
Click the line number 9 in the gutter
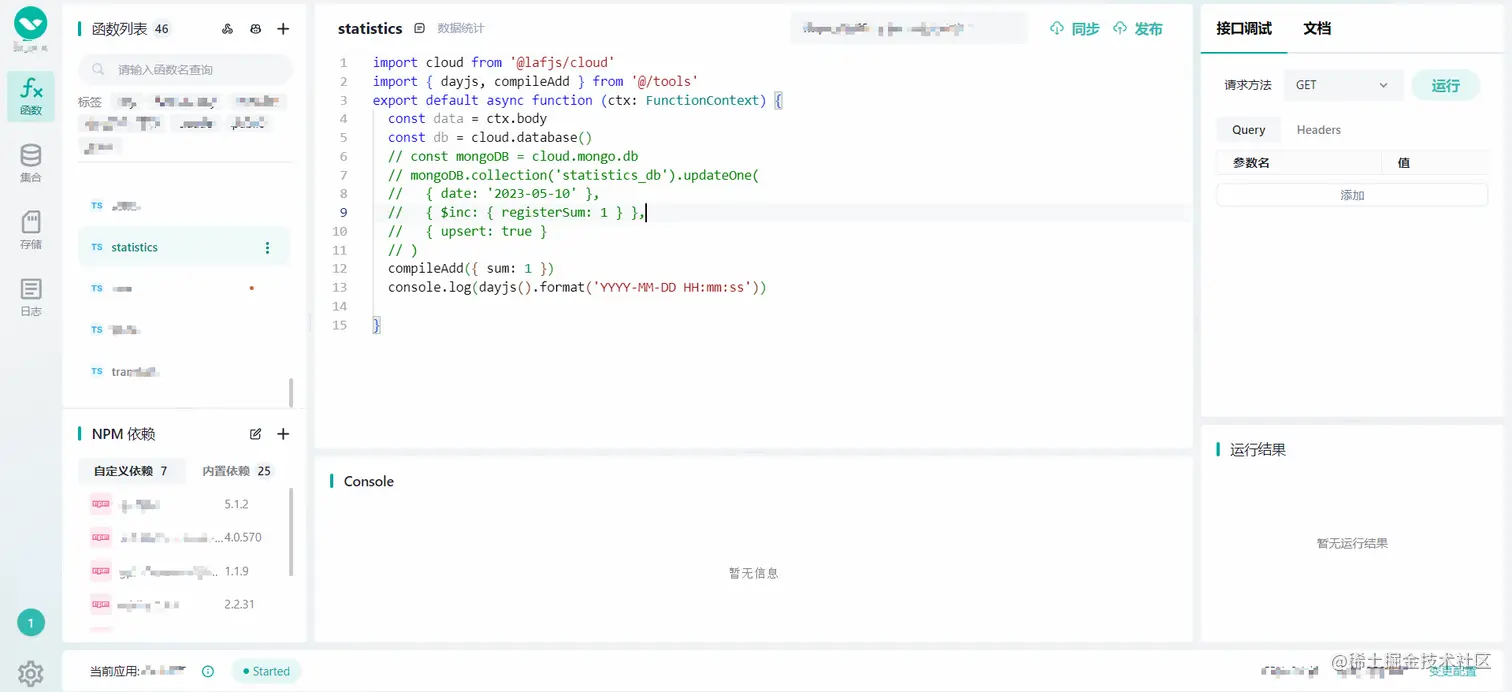(x=344, y=213)
